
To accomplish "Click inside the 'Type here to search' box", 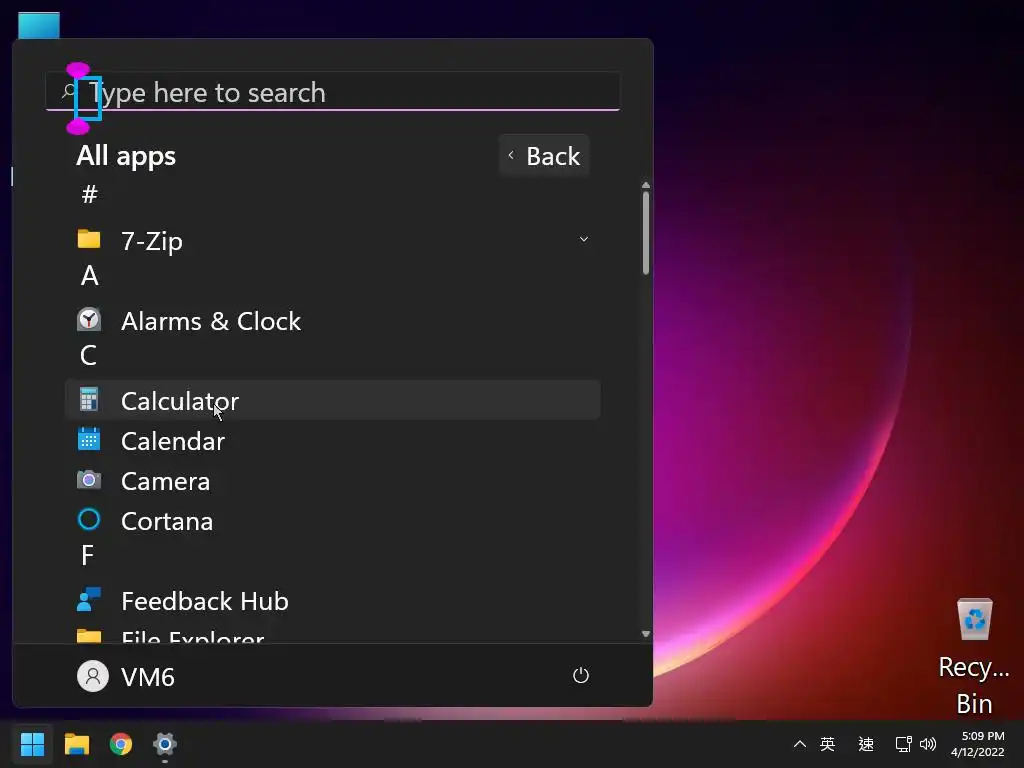I will [333, 91].
